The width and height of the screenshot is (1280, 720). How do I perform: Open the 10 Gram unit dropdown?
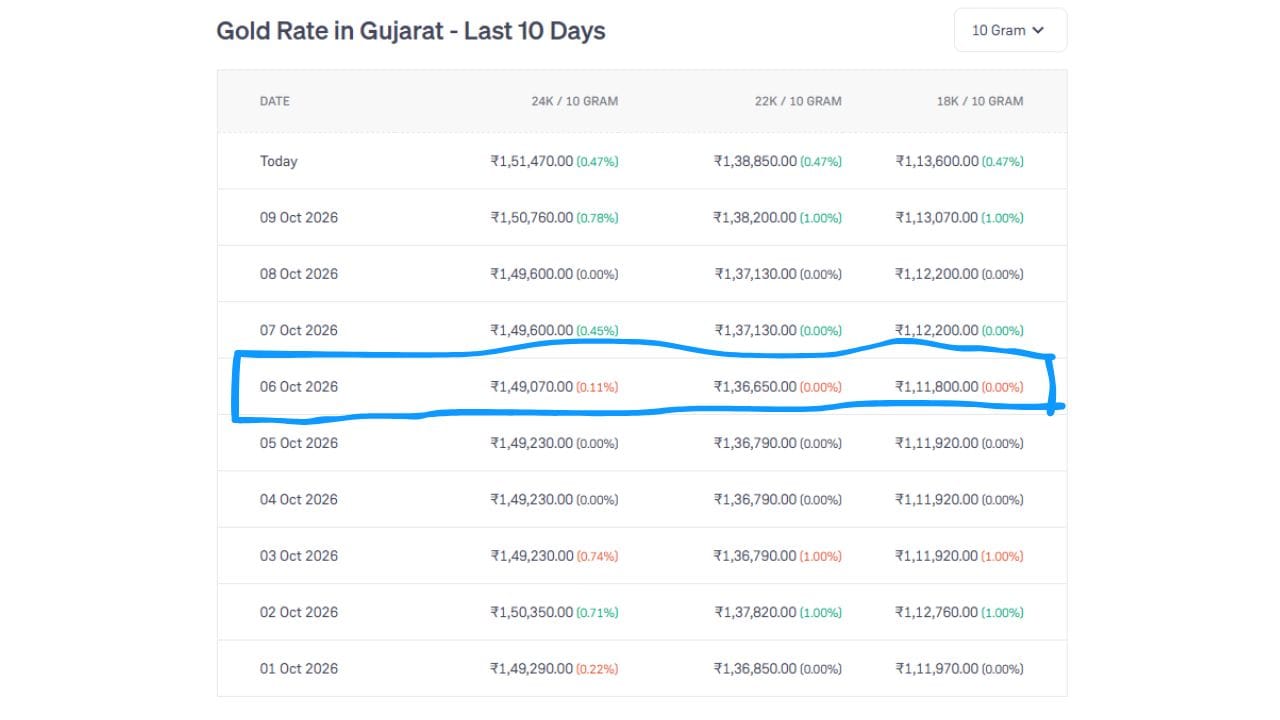pos(1010,30)
